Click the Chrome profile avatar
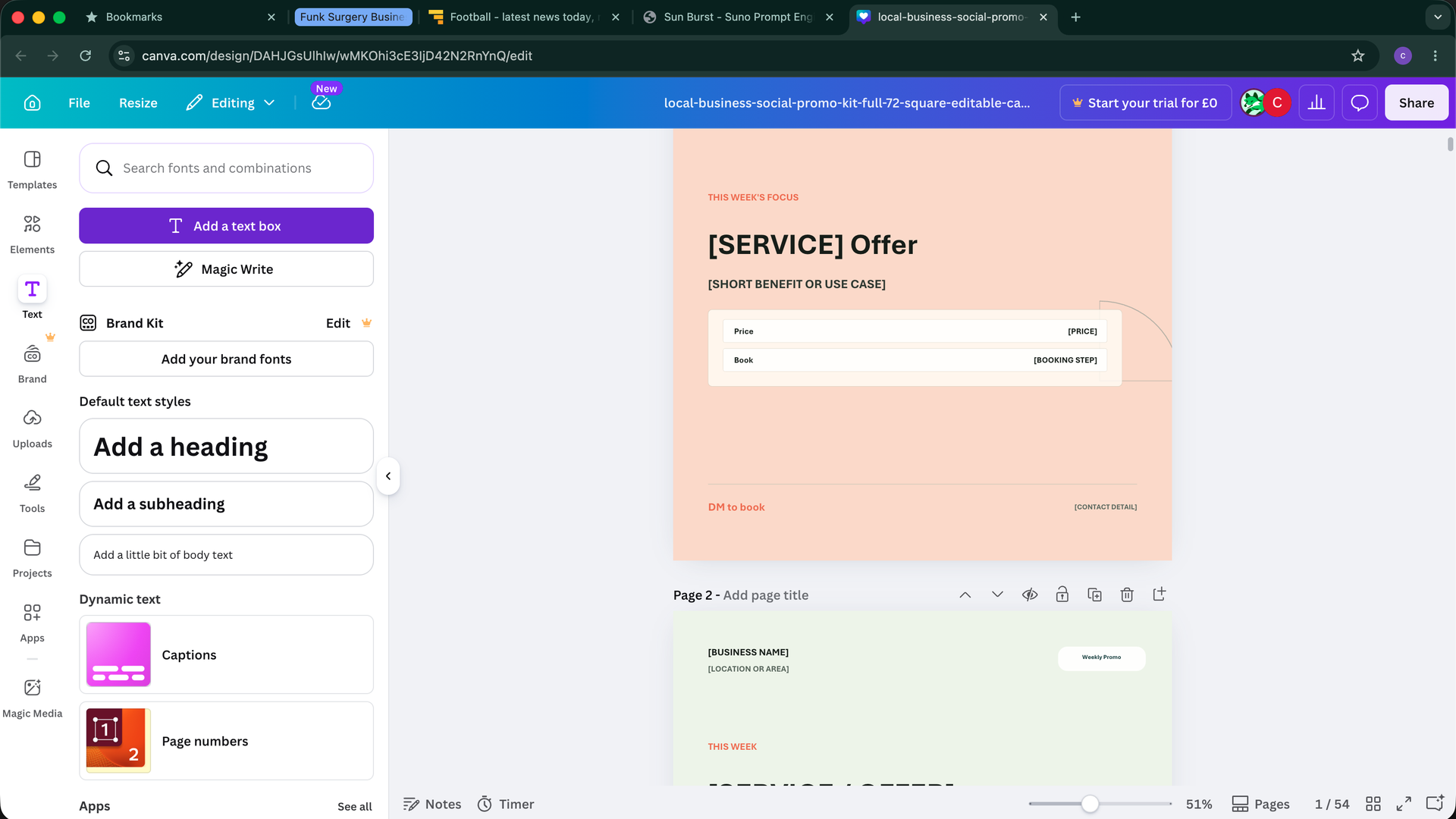The width and height of the screenshot is (1456, 819). (1403, 55)
